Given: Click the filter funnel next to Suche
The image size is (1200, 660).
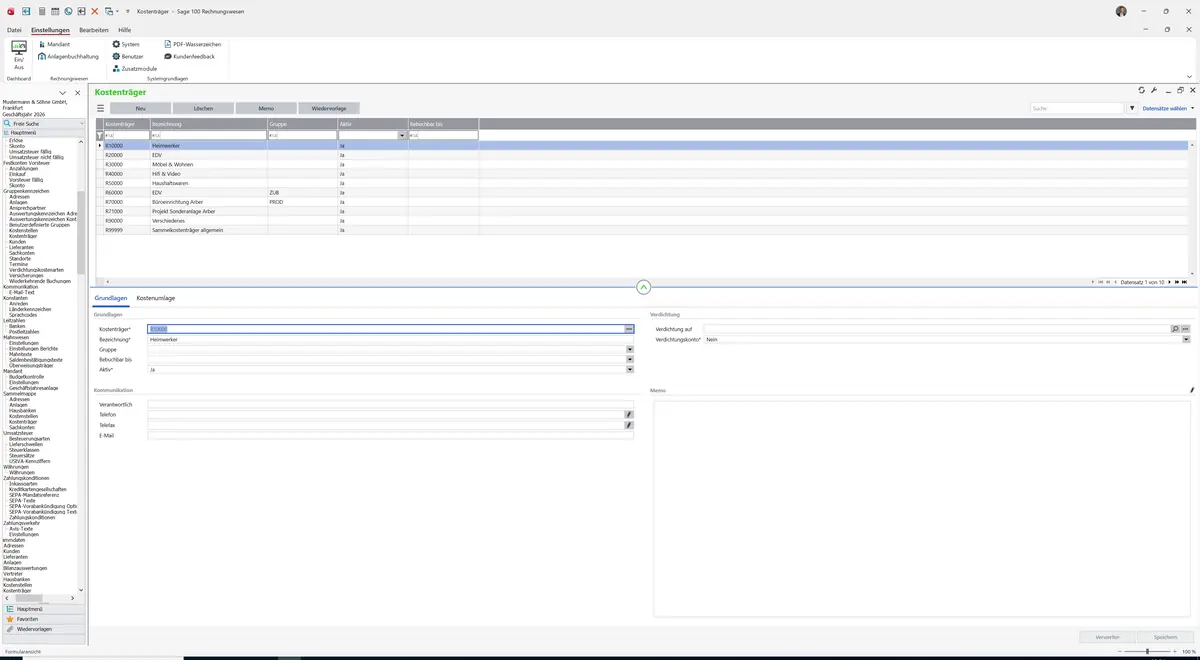Looking at the screenshot, I should click(1132, 108).
